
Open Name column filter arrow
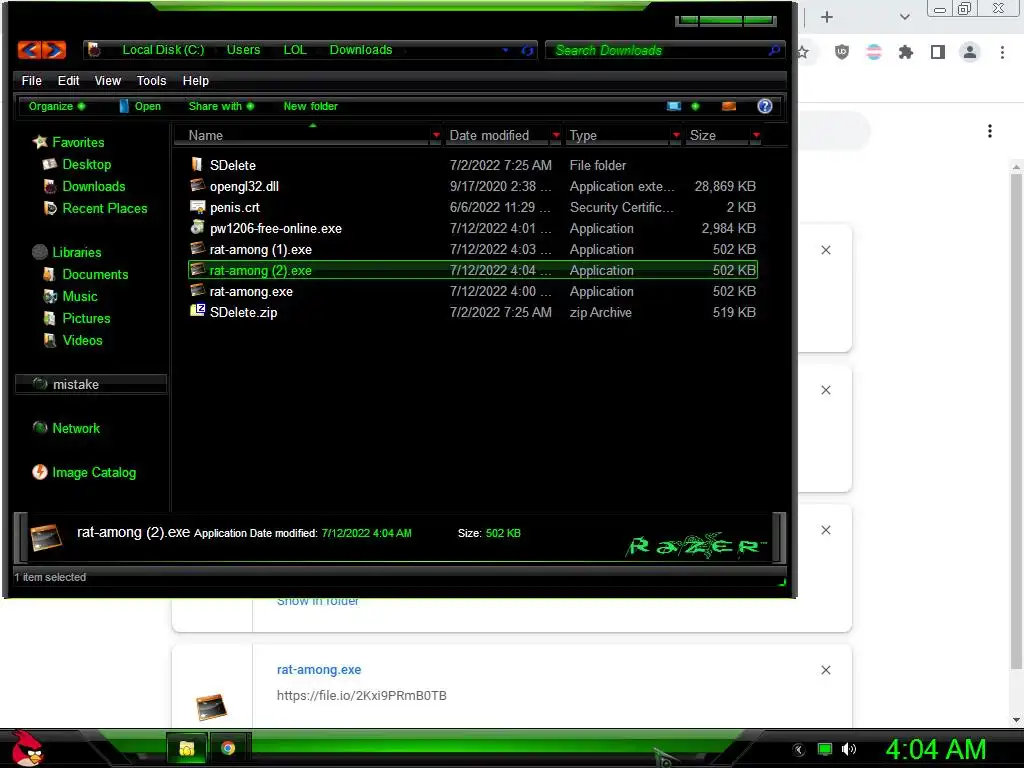[436, 135]
